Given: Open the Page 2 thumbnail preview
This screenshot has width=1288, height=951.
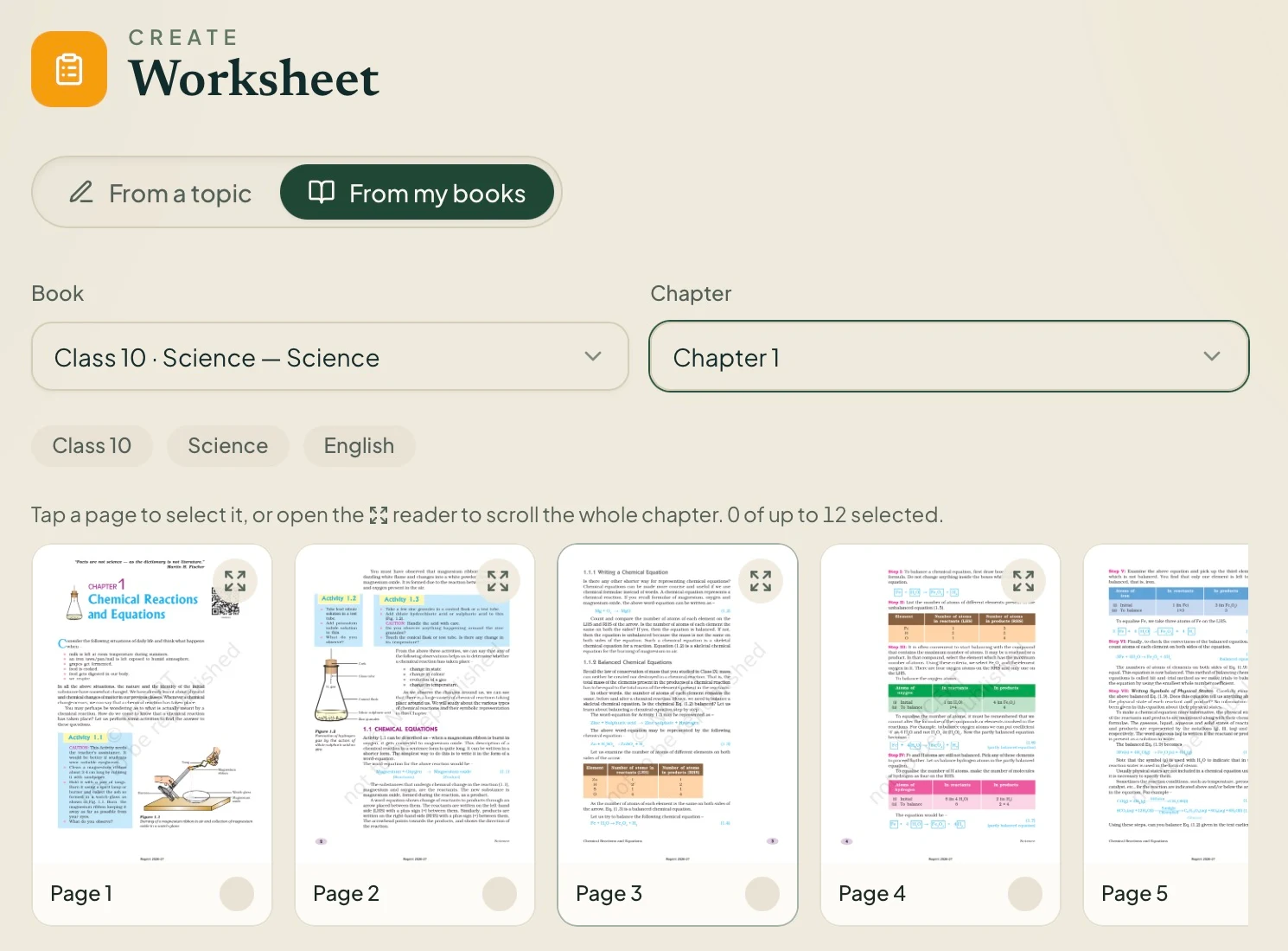Looking at the screenshot, I should point(415,703).
